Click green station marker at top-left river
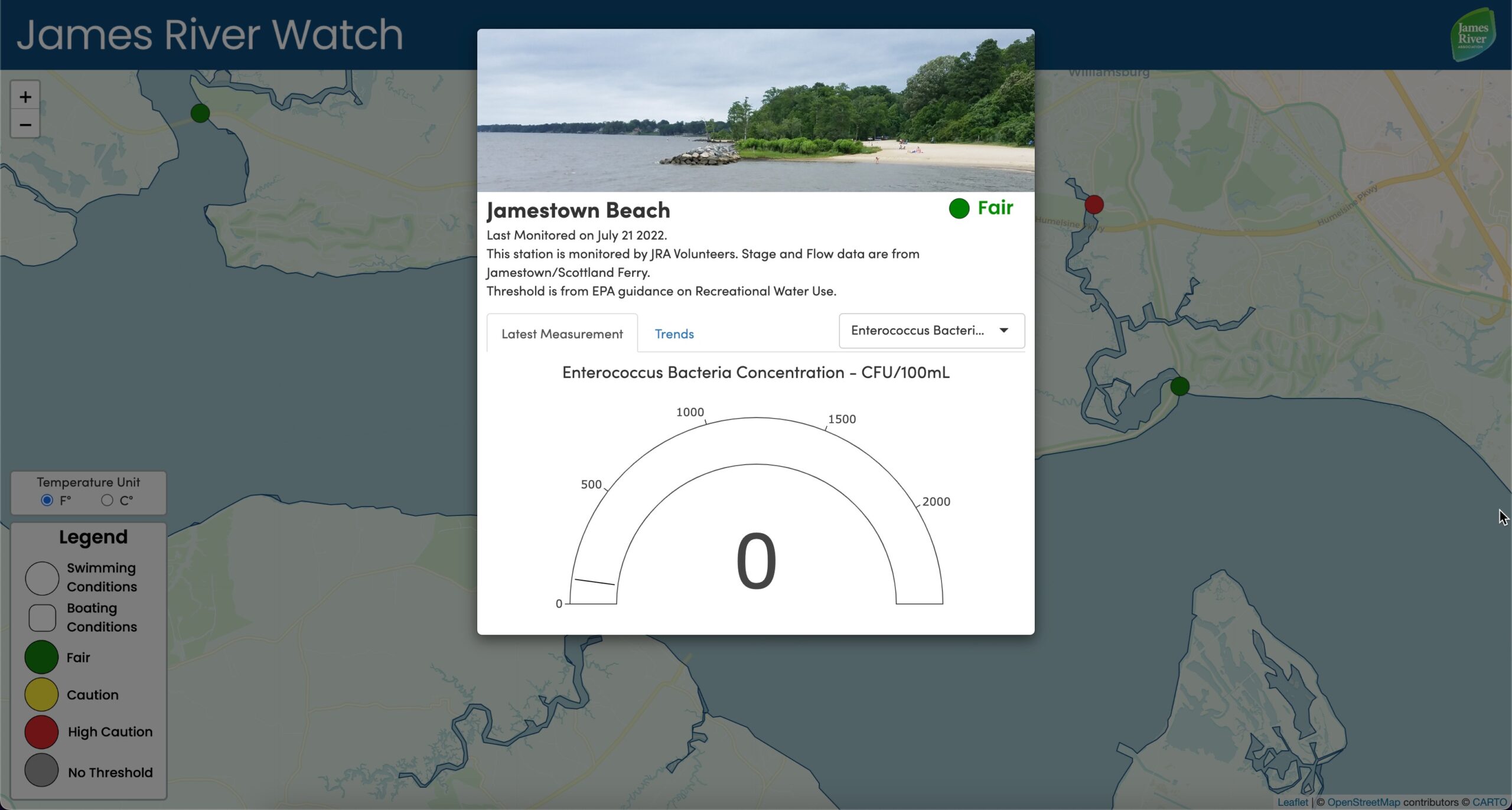 coord(200,113)
